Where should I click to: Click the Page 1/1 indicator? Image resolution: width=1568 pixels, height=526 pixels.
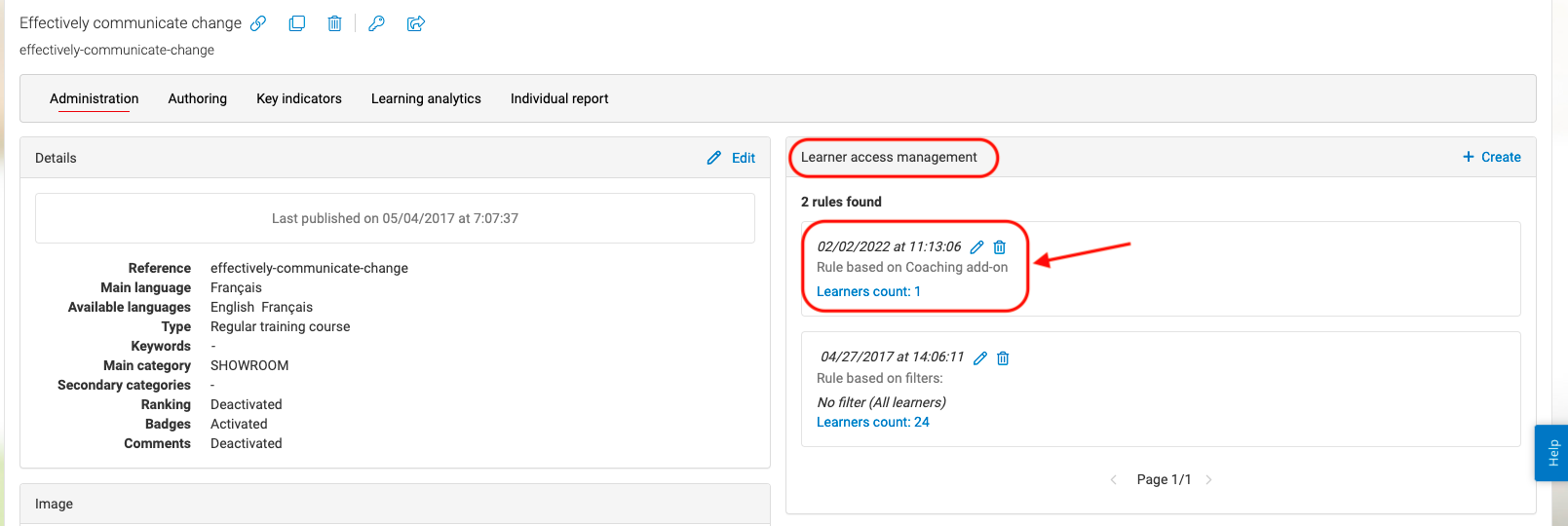[x=1164, y=479]
